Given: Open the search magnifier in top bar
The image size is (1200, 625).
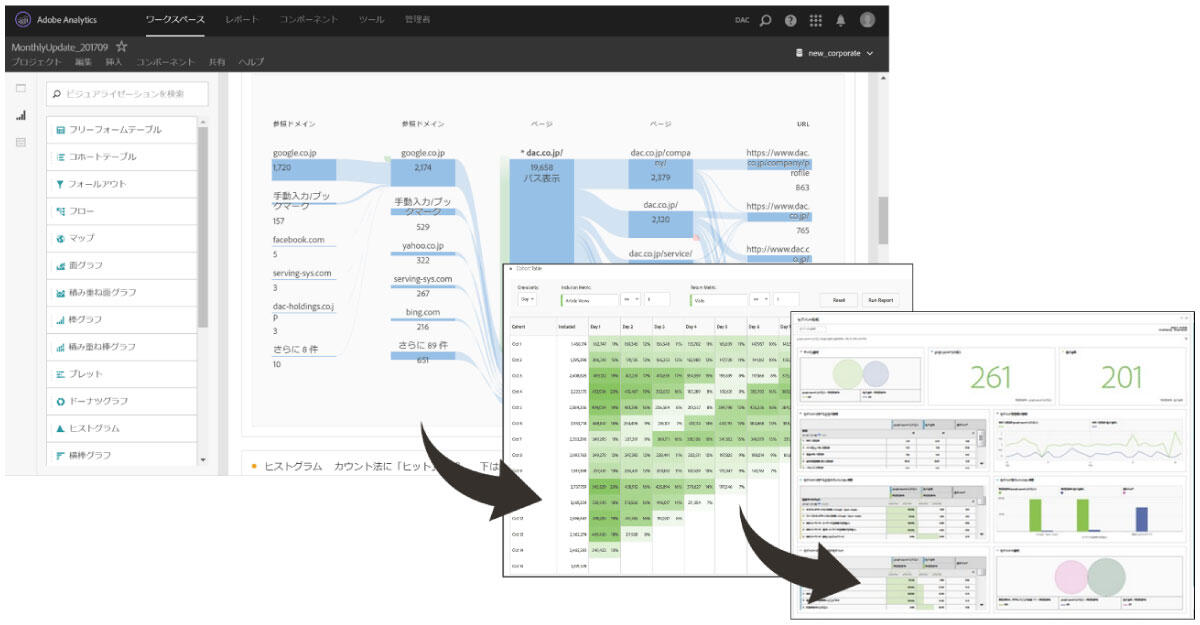Looking at the screenshot, I should click(766, 20).
